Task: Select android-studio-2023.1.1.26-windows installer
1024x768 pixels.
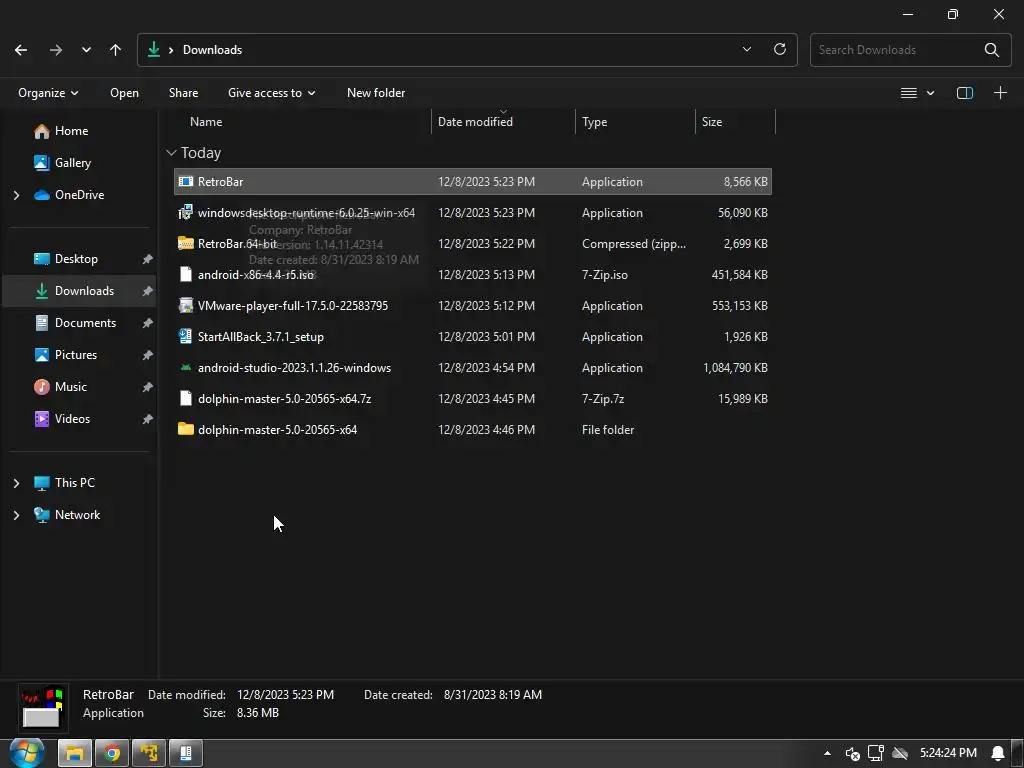Action: click(x=473, y=368)
